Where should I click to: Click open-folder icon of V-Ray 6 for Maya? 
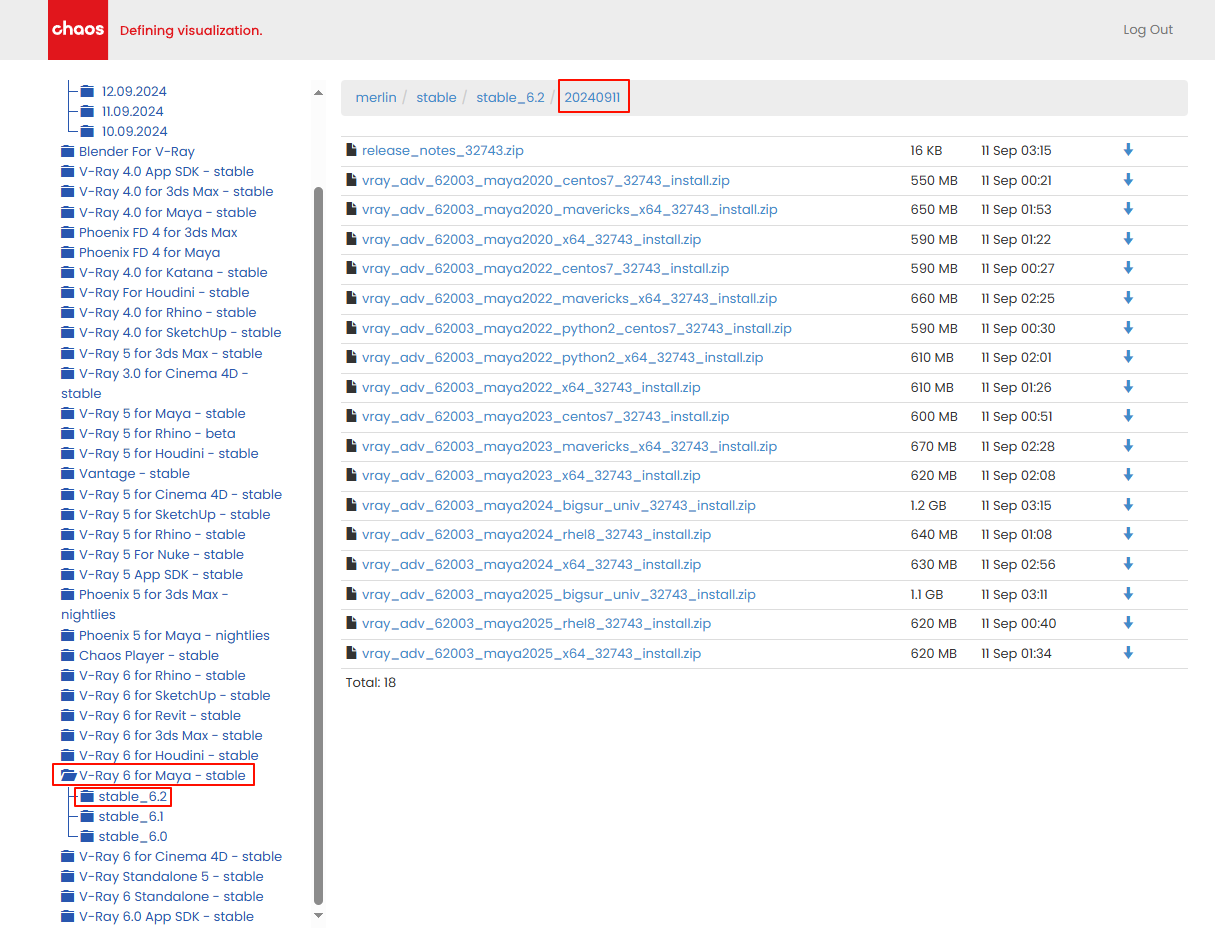(x=68, y=776)
